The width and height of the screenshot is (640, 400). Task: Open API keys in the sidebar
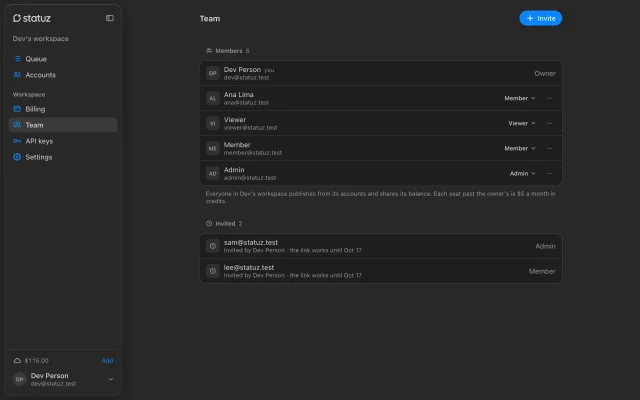pyautogui.click(x=62, y=141)
